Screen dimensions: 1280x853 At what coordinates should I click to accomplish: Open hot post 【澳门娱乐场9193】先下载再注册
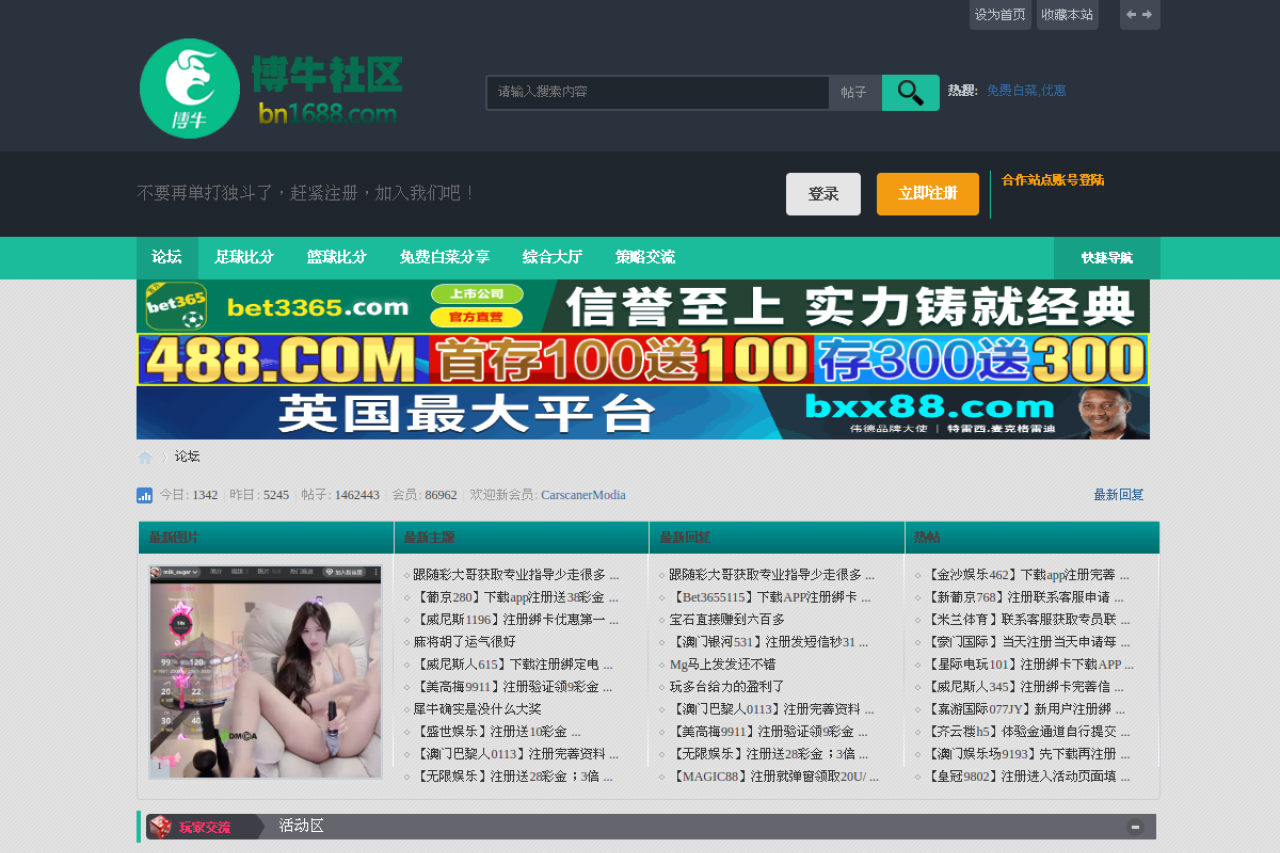[x=1027, y=754]
